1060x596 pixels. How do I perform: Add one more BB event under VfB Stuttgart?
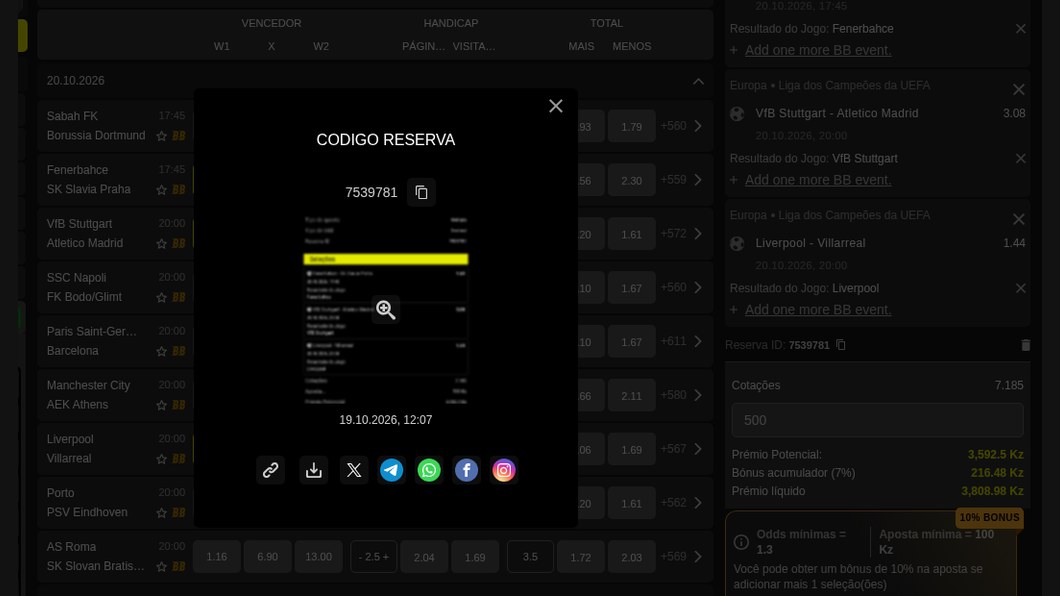coord(818,180)
